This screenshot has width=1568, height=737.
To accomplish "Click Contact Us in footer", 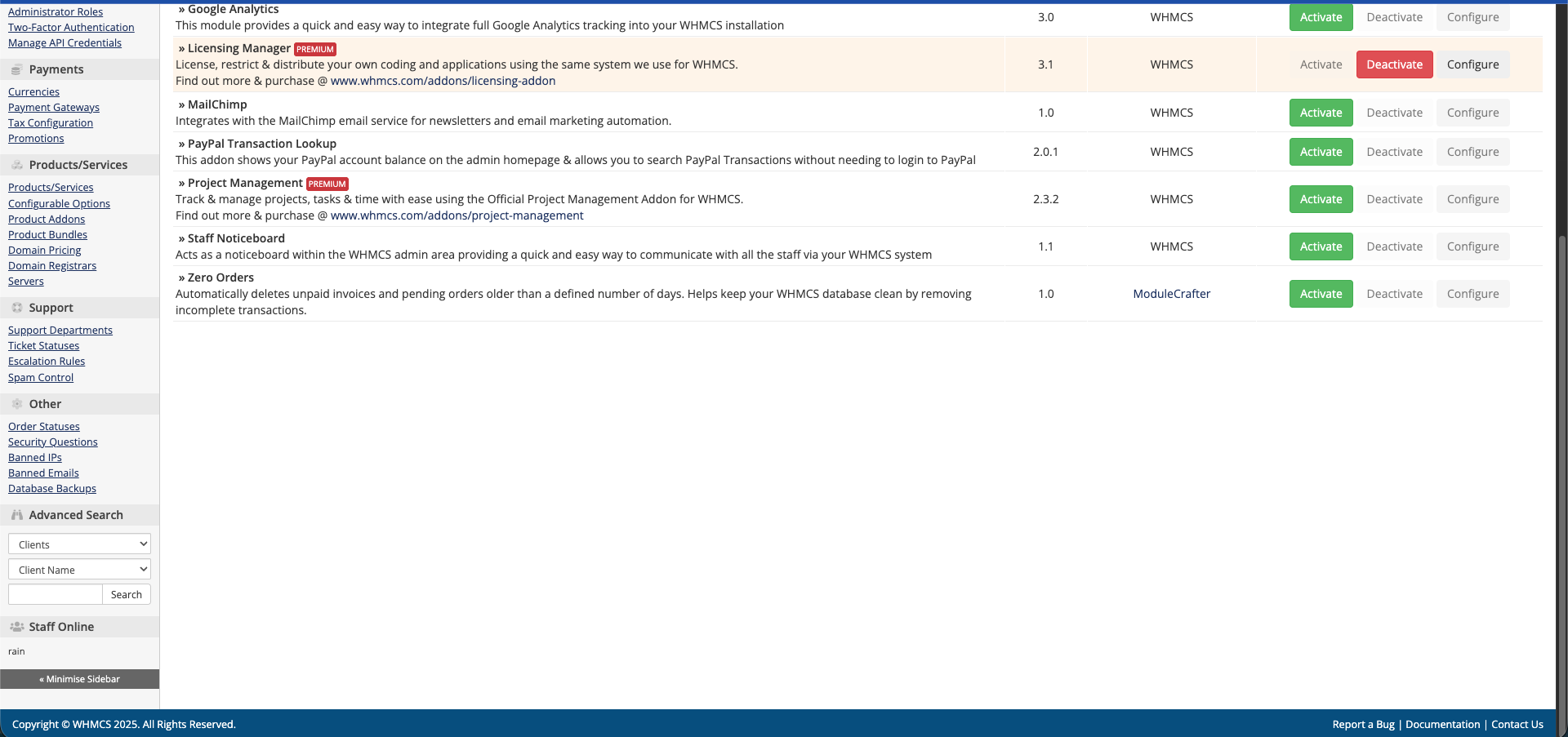I will pyautogui.click(x=1517, y=725).
